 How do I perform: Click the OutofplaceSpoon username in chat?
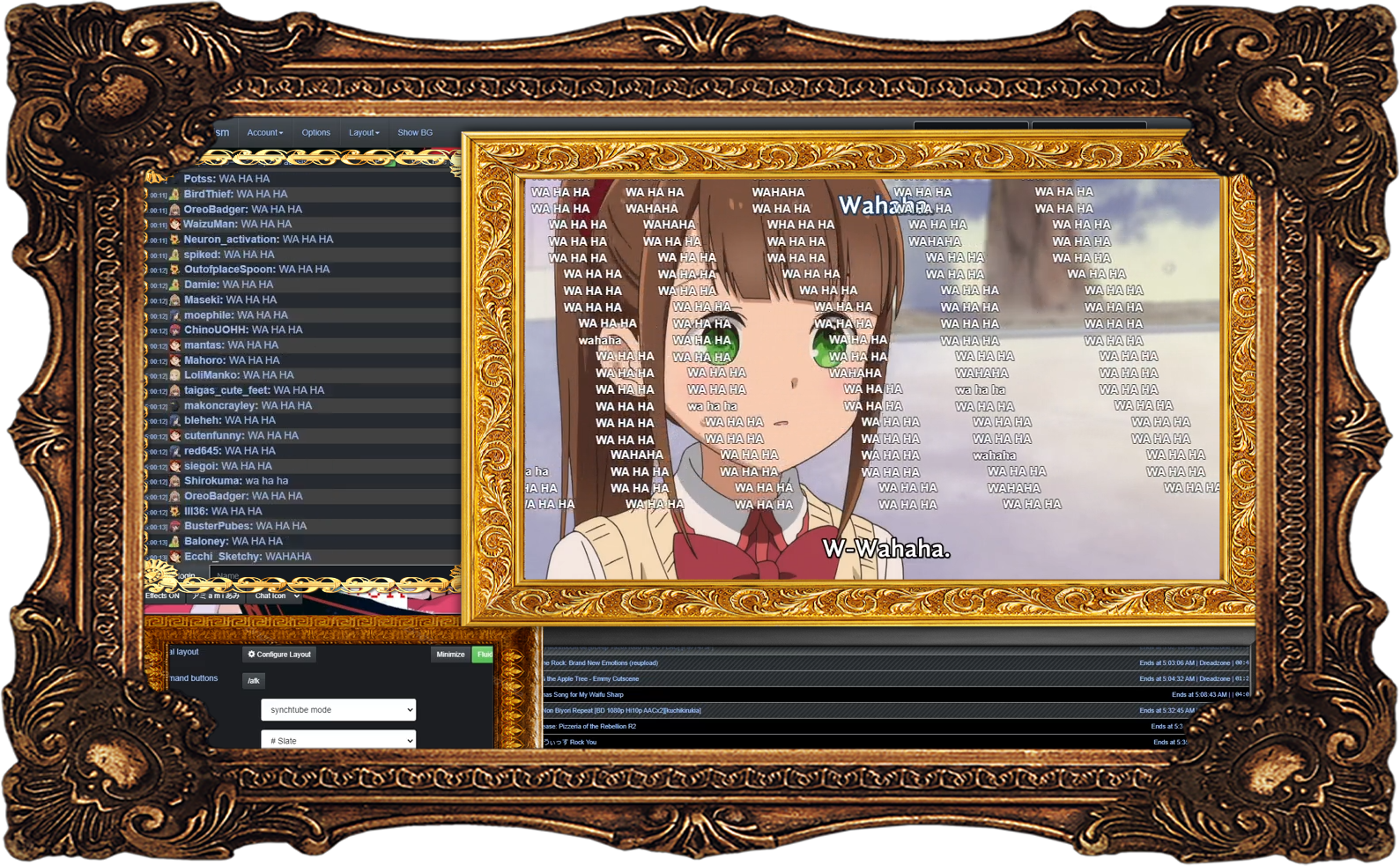[229, 270]
